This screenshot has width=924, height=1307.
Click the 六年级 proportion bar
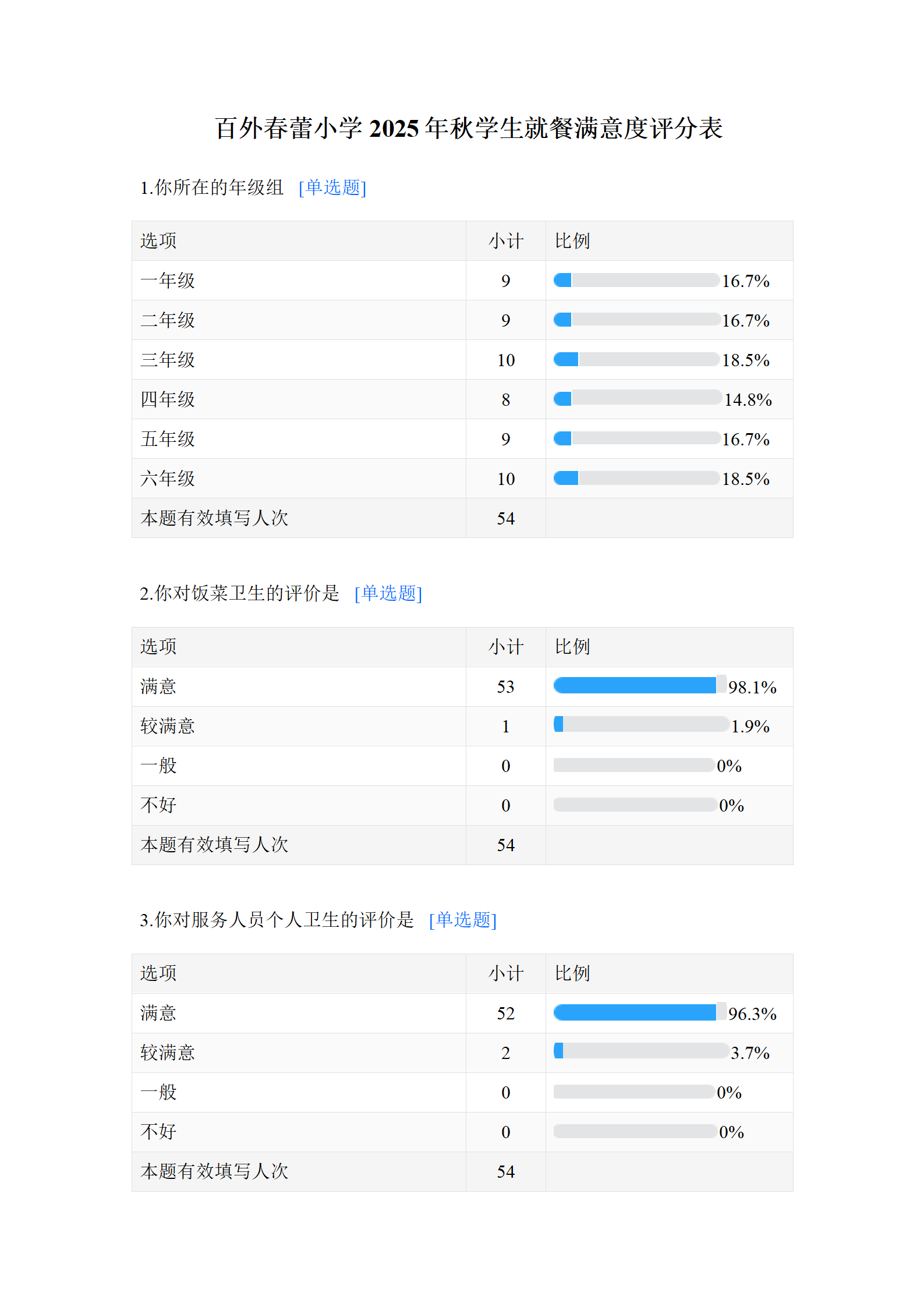click(636, 479)
